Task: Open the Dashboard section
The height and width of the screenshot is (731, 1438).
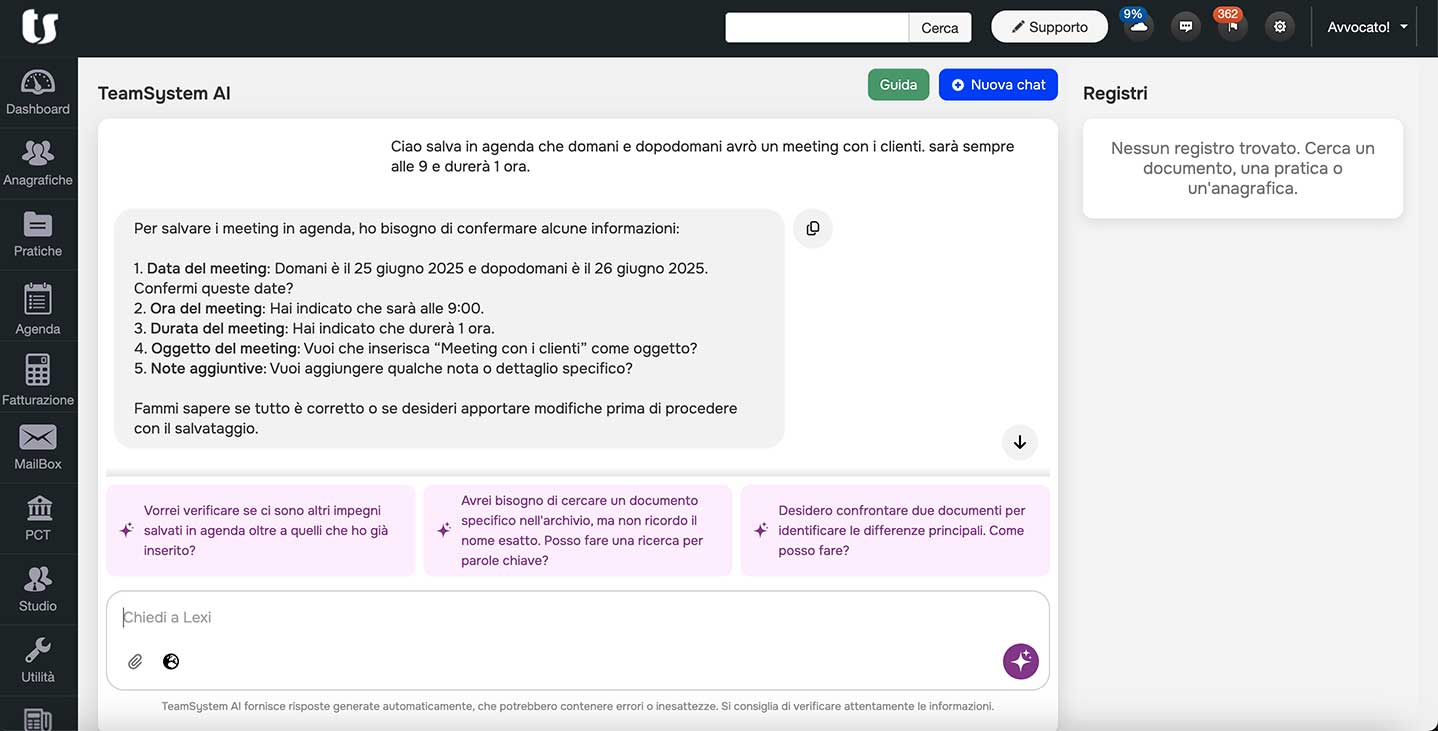Action: pos(38,93)
